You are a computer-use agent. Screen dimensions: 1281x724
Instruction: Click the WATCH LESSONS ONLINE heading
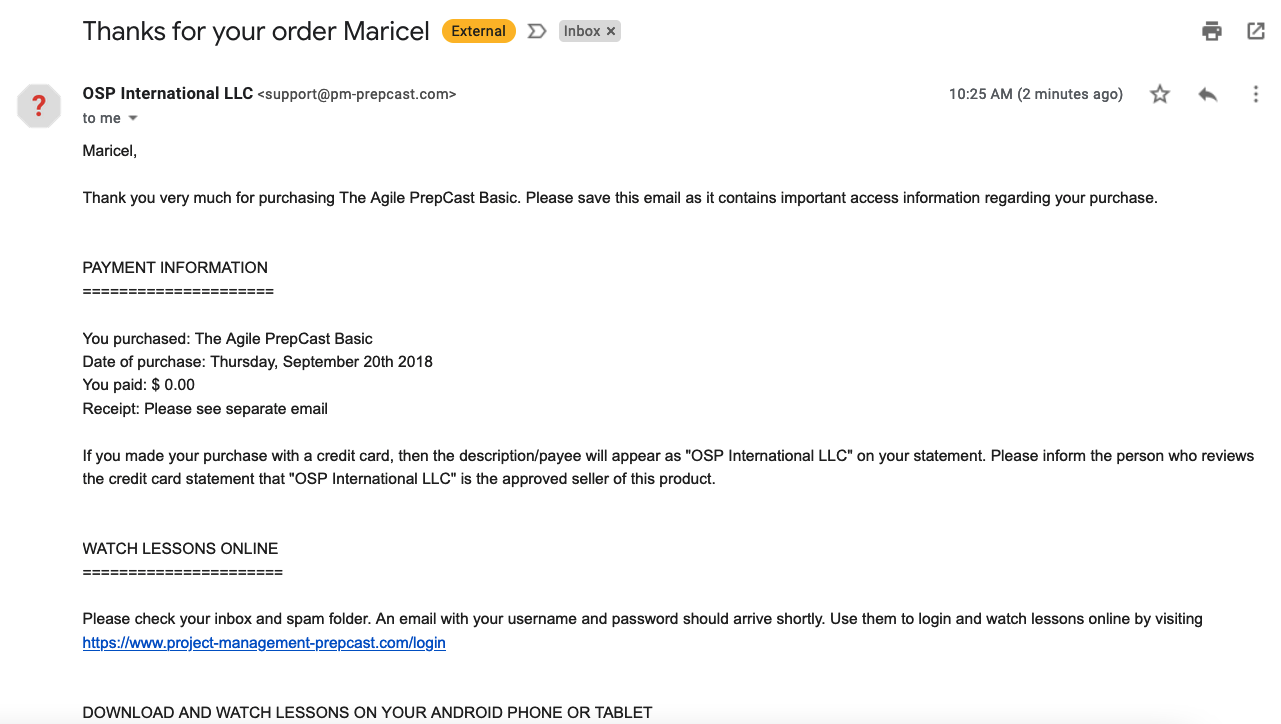click(180, 549)
